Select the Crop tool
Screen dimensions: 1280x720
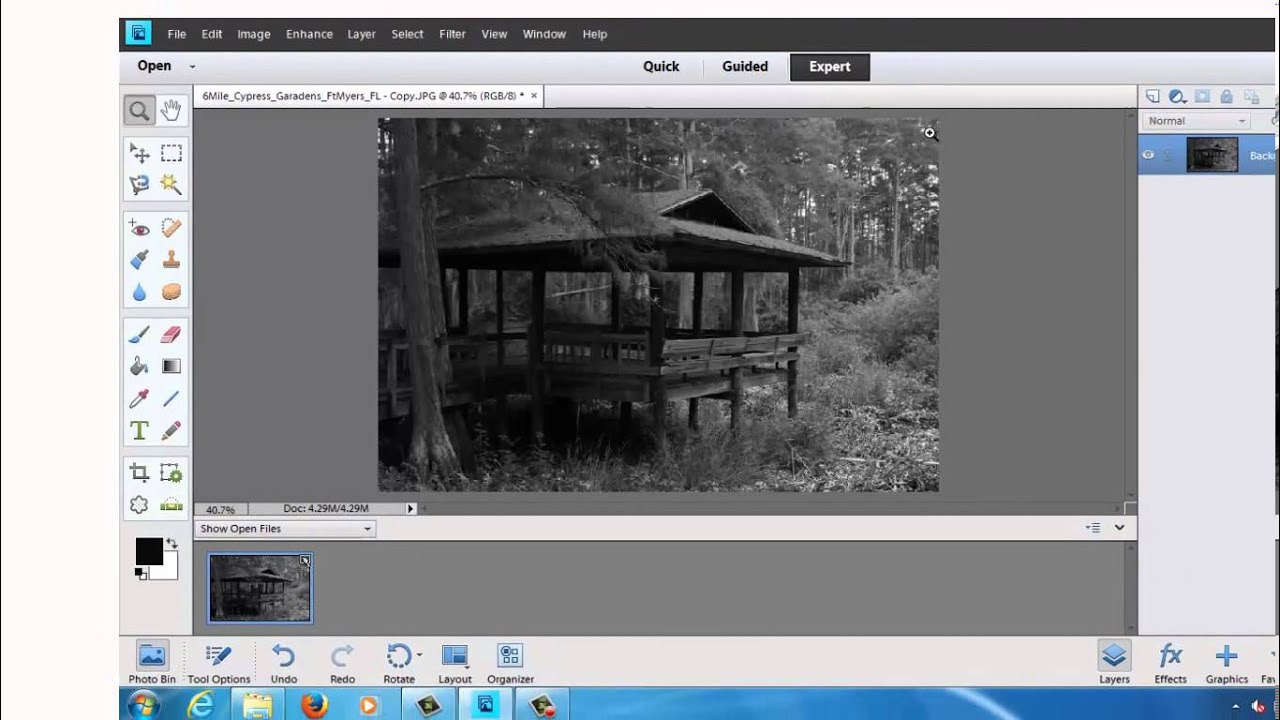(139, 473)
